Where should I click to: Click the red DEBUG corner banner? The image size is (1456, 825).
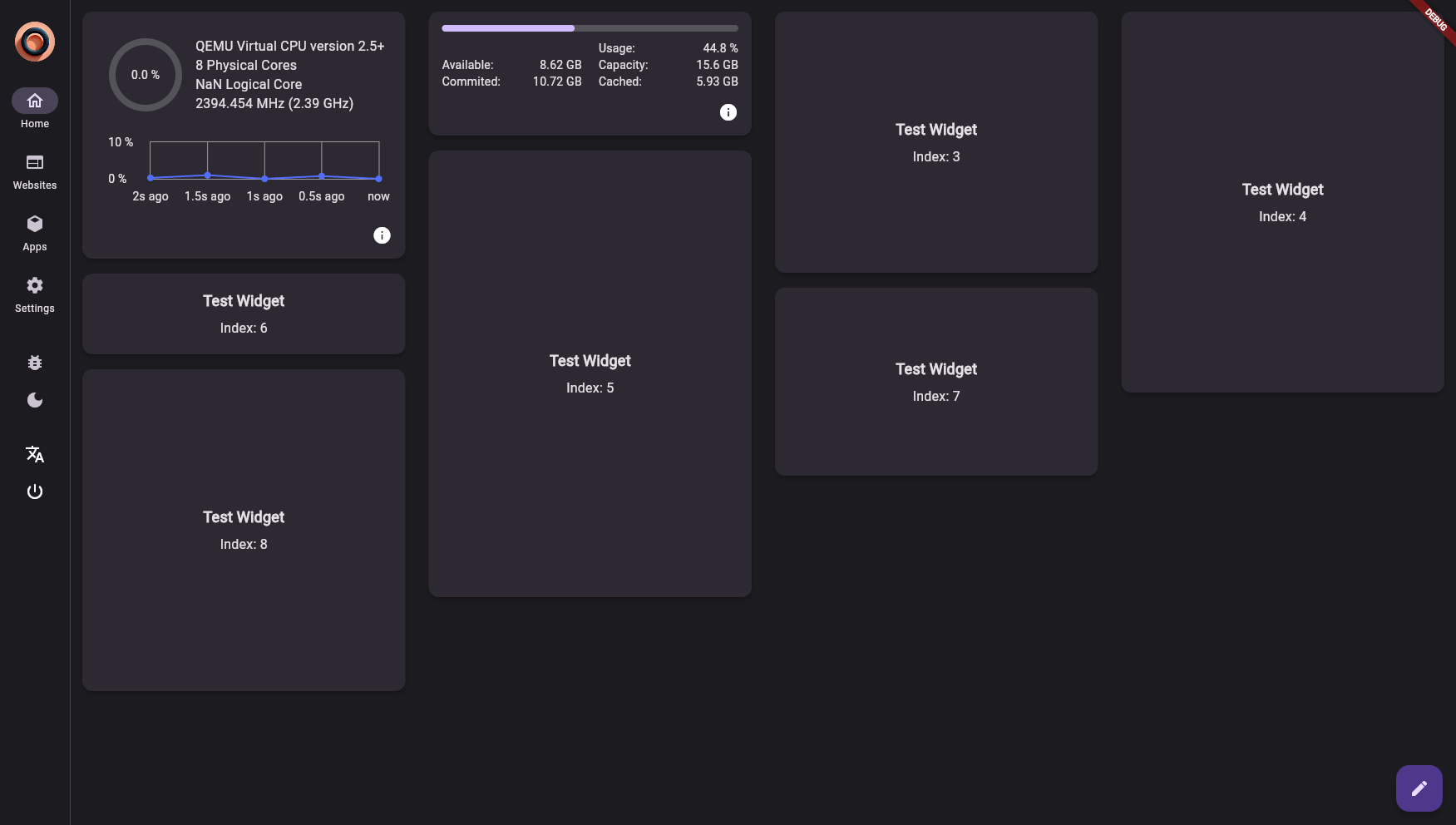(x=1435, y=19)
